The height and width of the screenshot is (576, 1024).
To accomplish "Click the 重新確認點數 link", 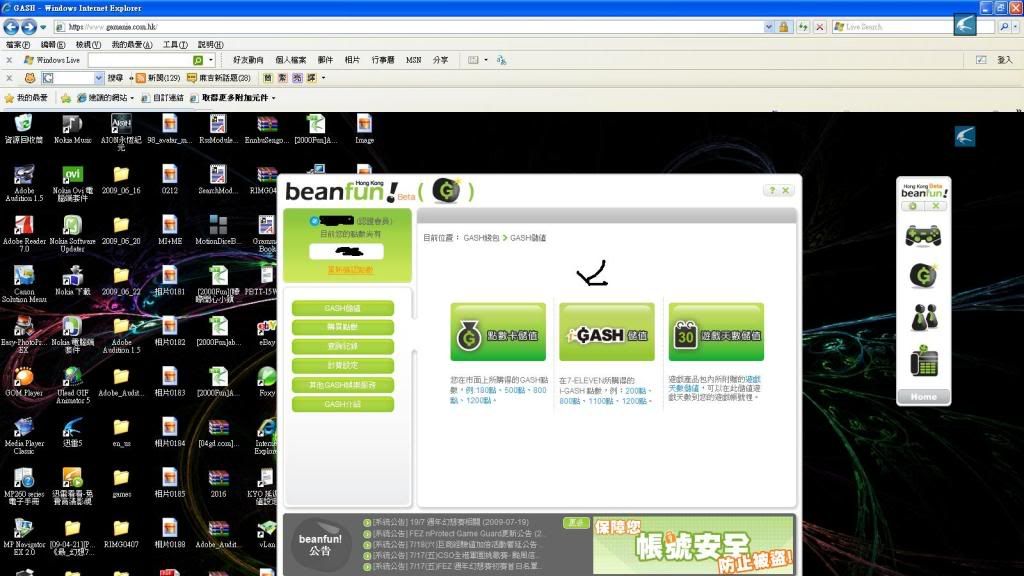I will (x=350, y=271).
